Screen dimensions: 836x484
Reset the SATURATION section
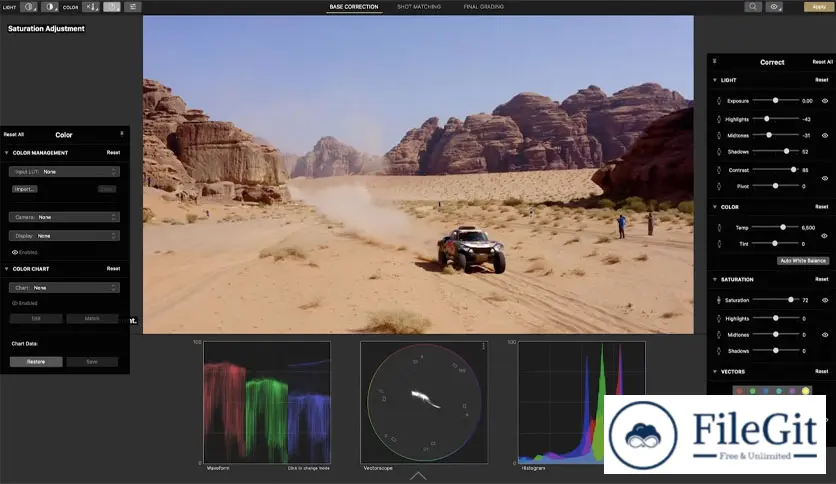click(822, 279)
